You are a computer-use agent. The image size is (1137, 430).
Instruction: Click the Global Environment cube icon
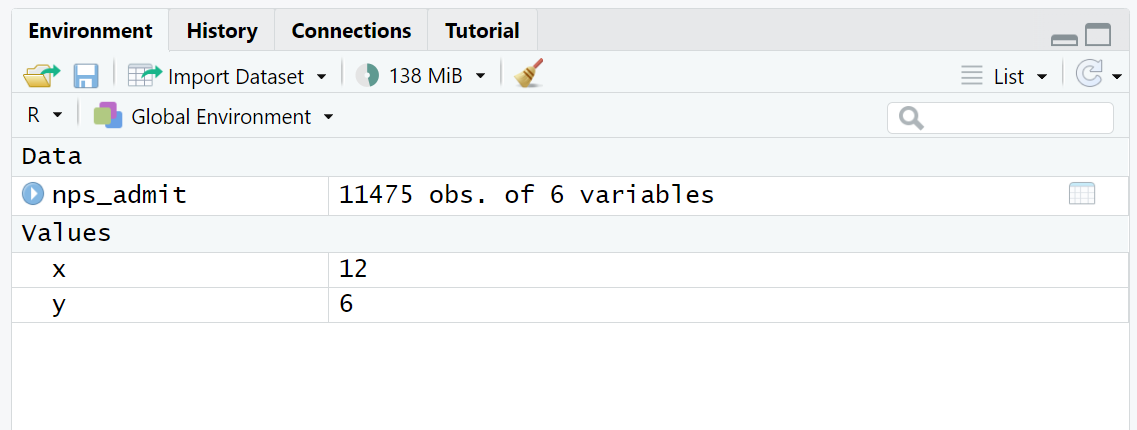click(x=108, y=116)
